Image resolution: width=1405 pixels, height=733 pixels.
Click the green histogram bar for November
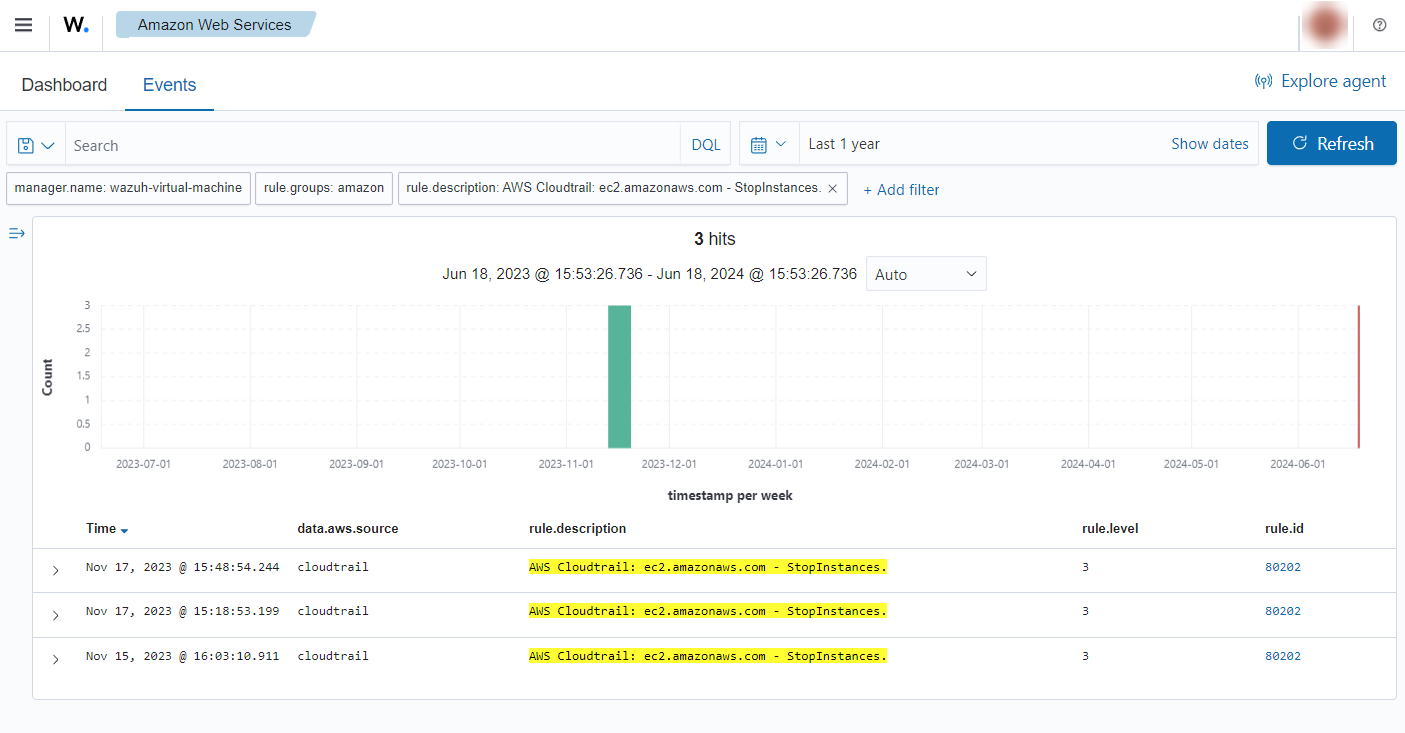tap(619, 376)
